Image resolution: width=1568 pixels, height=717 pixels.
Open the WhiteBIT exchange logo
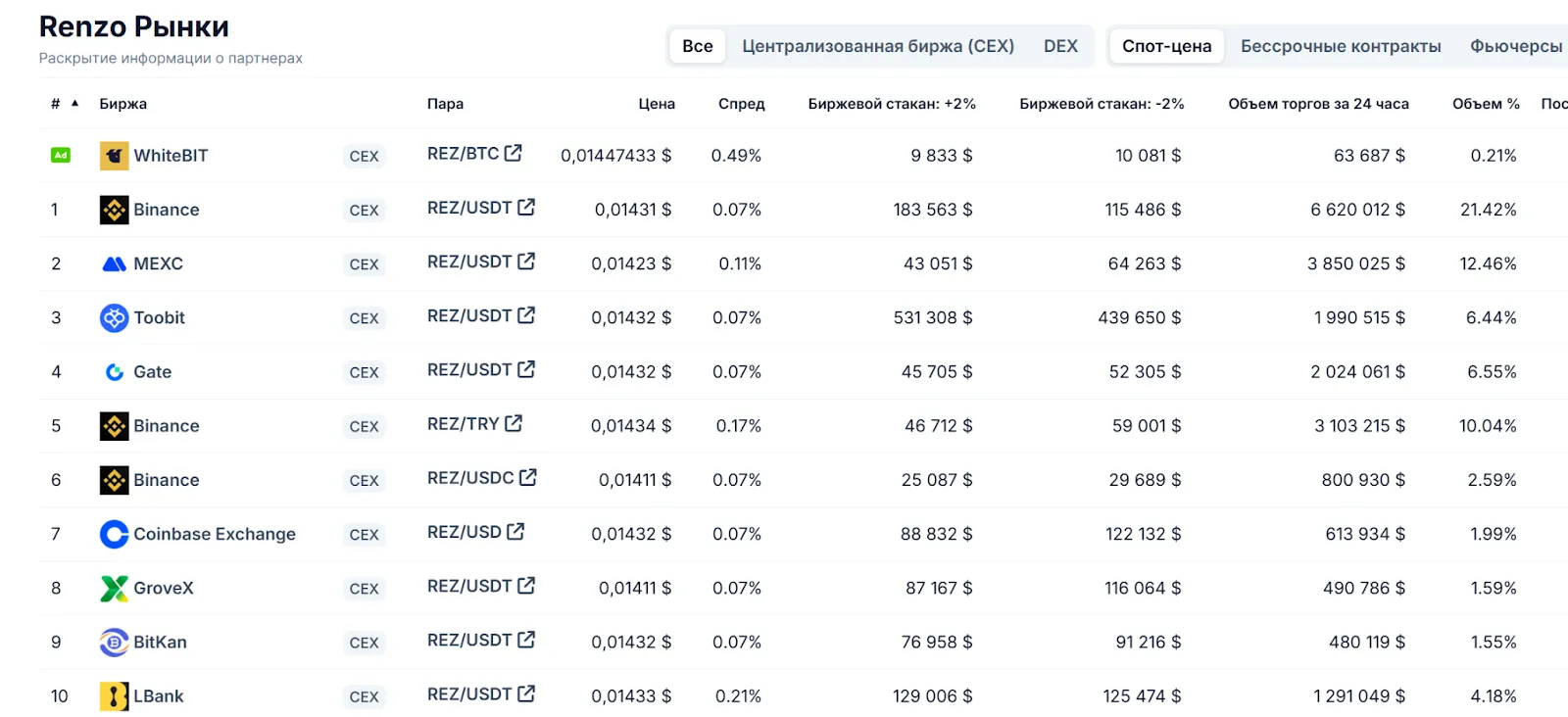[114, 156]
